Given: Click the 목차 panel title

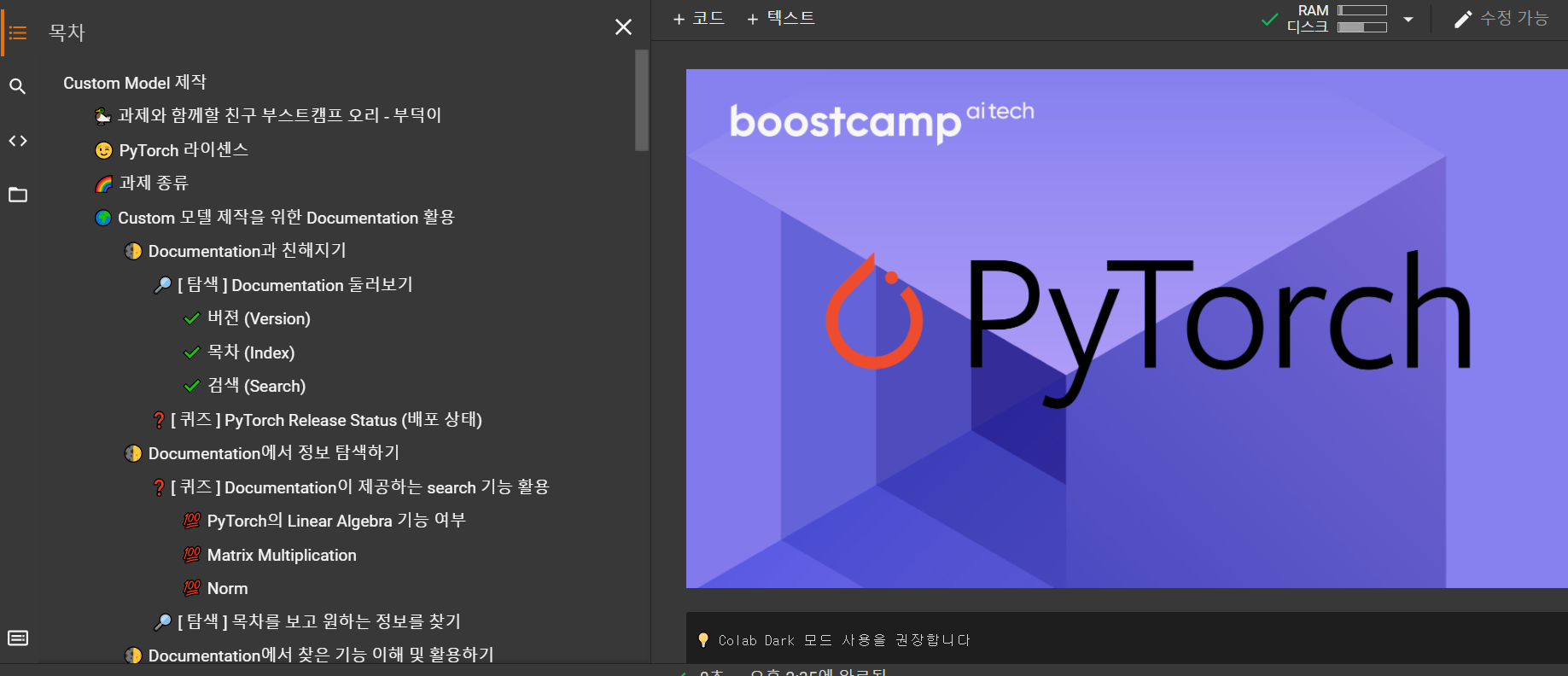Looking at the screenshot, I should coord(67,32).
